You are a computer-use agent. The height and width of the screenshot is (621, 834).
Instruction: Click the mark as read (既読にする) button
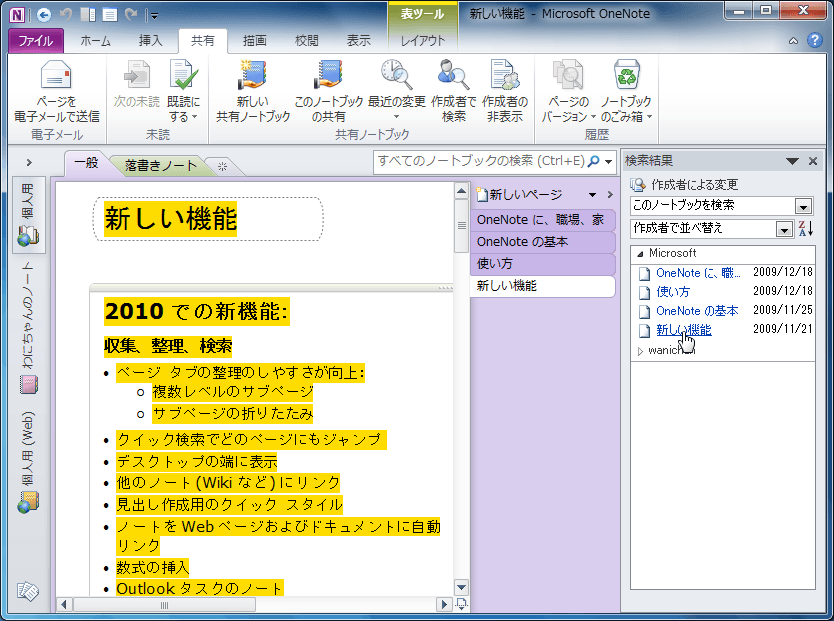[183, 90]
